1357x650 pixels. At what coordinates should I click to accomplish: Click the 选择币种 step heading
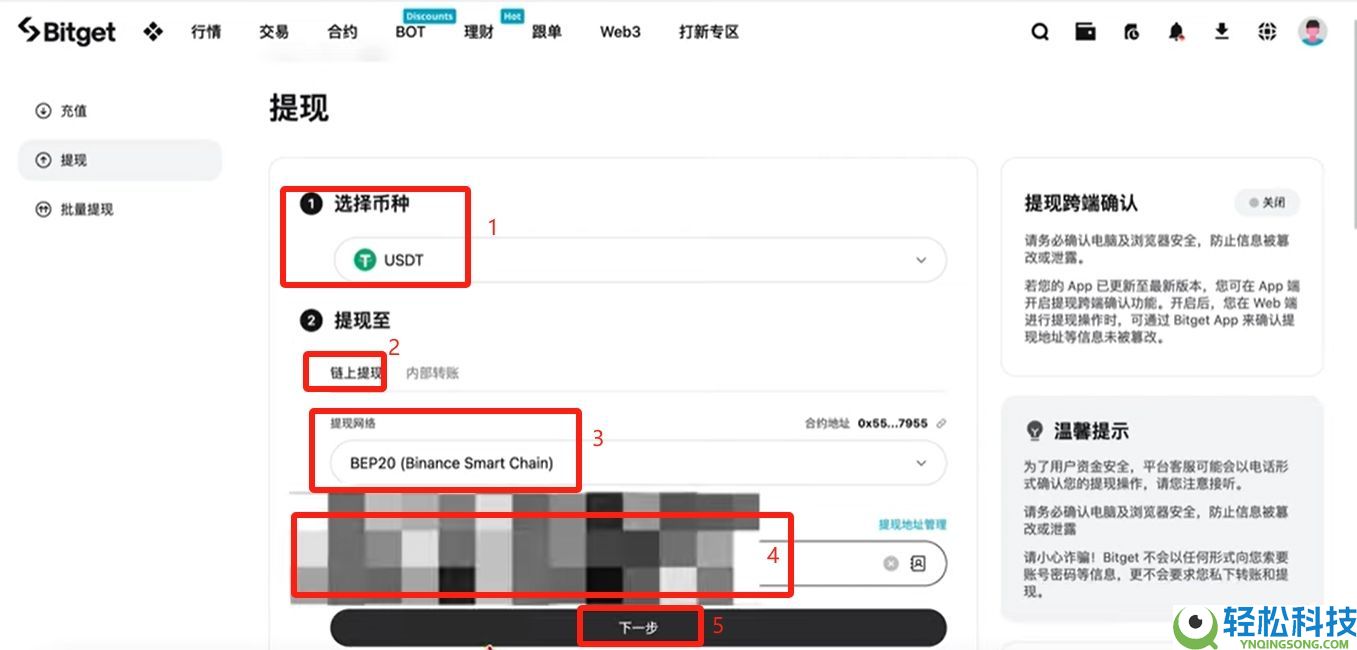371,204
